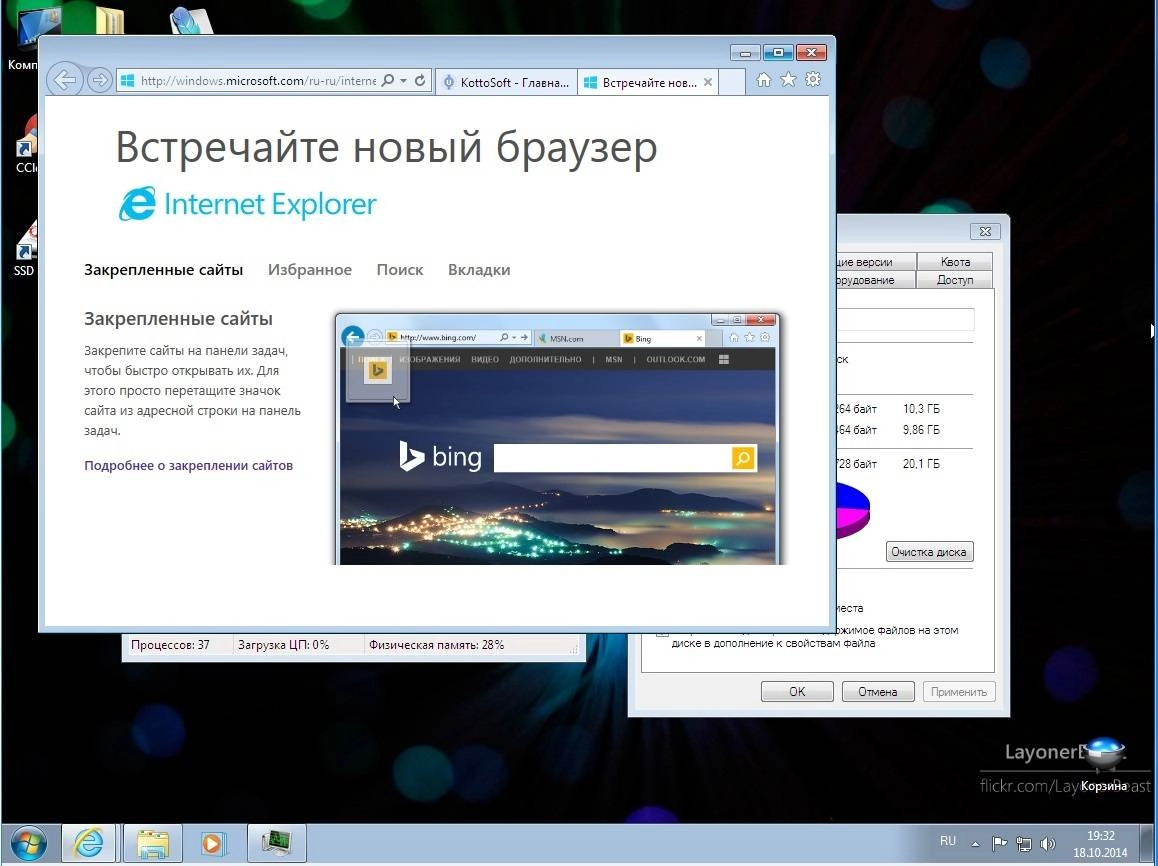Click the network tray icon

point(1024,843)
